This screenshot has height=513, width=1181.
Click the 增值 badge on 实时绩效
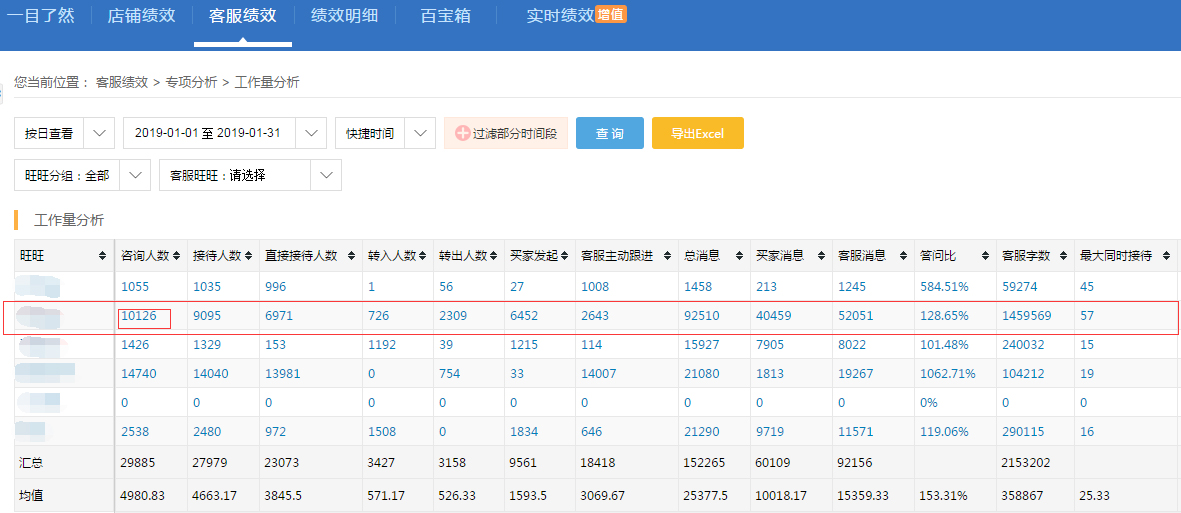(611, 14)
